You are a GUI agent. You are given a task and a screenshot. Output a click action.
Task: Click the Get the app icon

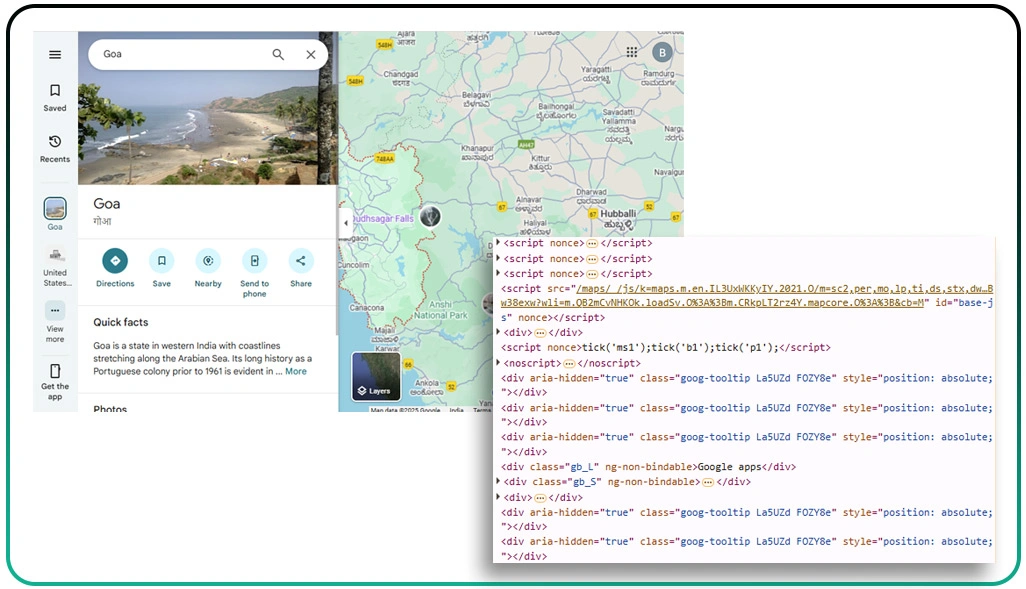(55, 372)
